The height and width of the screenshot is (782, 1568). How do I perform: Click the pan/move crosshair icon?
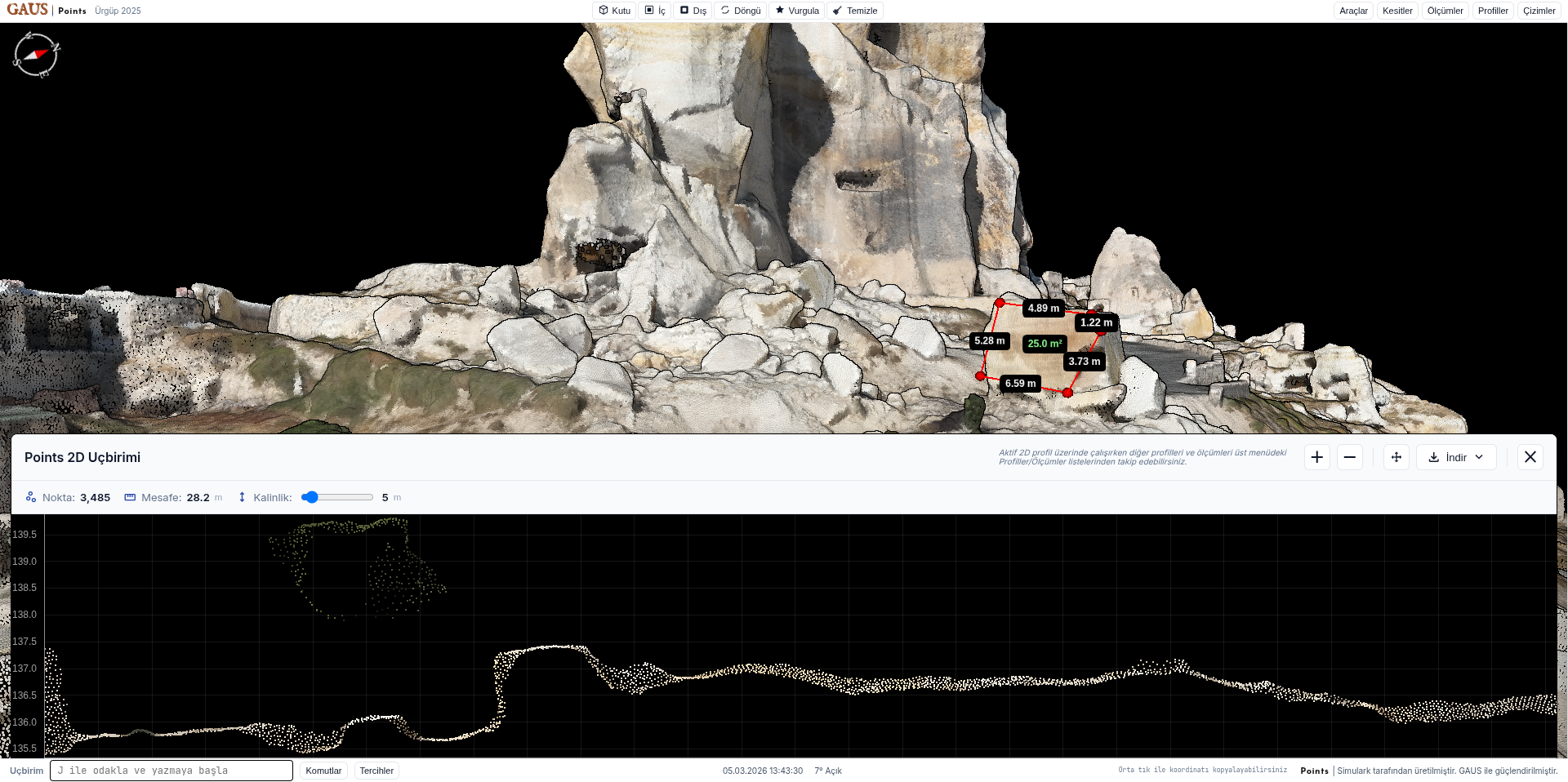pyautogui.click(x=1396, y=457)
